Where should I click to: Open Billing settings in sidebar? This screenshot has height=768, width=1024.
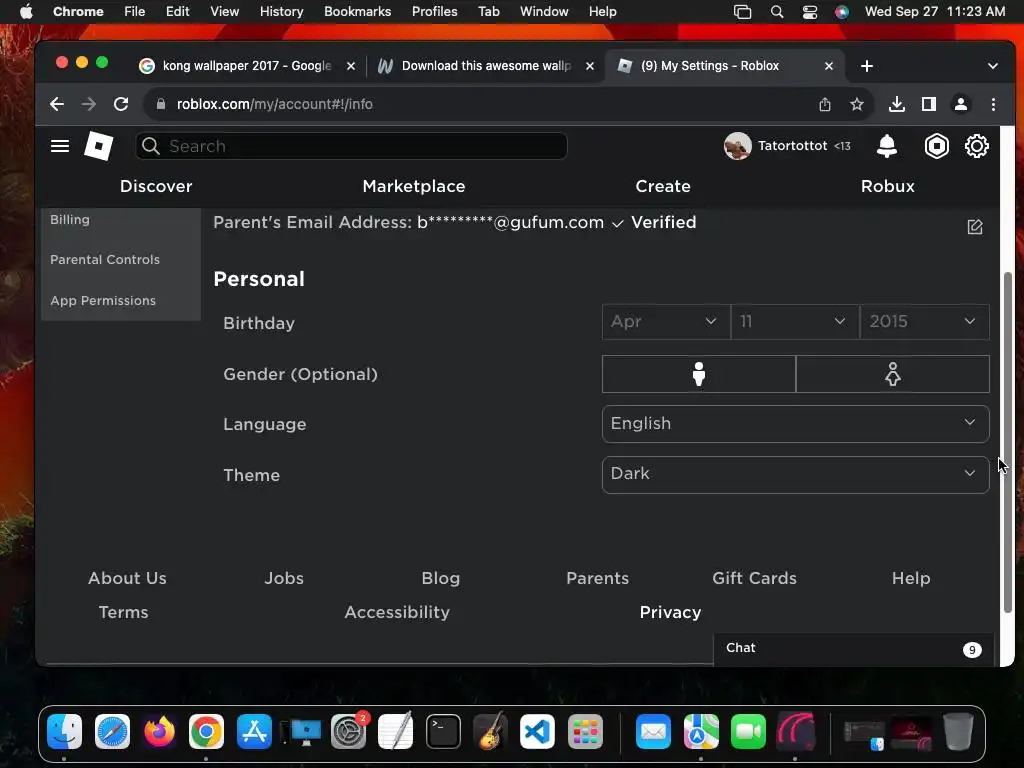pyautogui.click(x=70, y=219)
